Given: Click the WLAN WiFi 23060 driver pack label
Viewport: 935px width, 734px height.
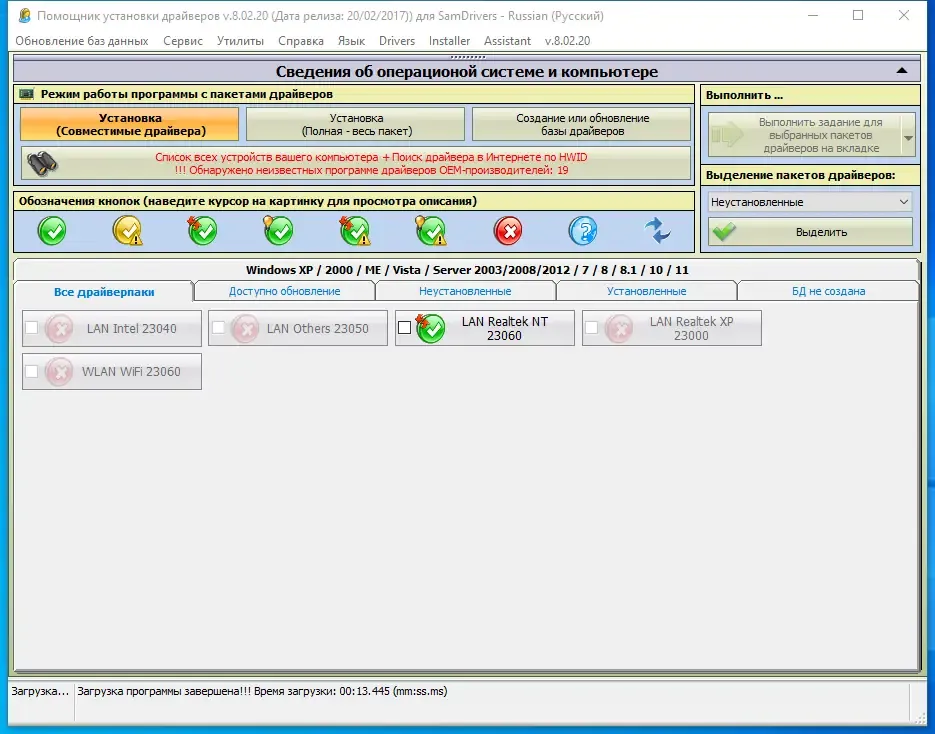Looking at the screenshot, I should tap(131, 371).
